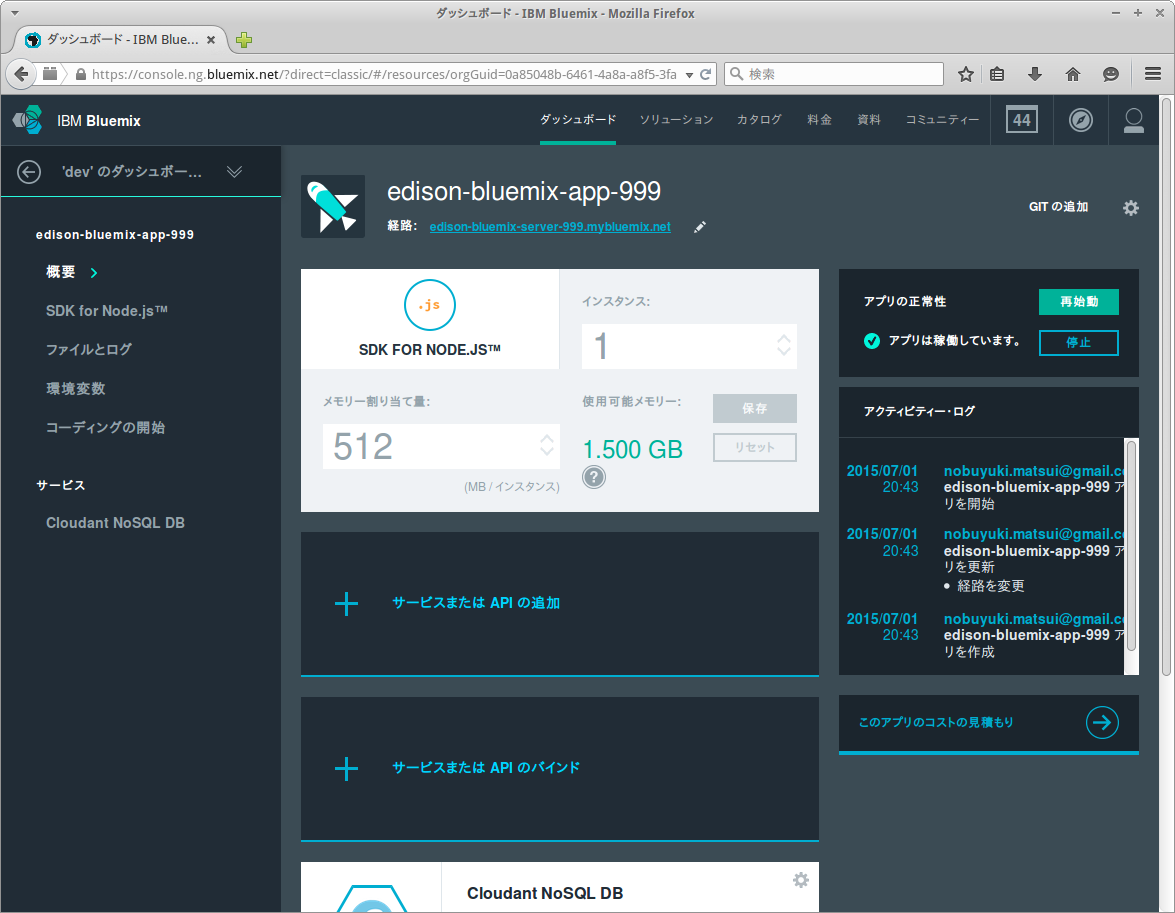
Task: Open the app settings gear near GIT の追加
Action: click(1131, 208)
